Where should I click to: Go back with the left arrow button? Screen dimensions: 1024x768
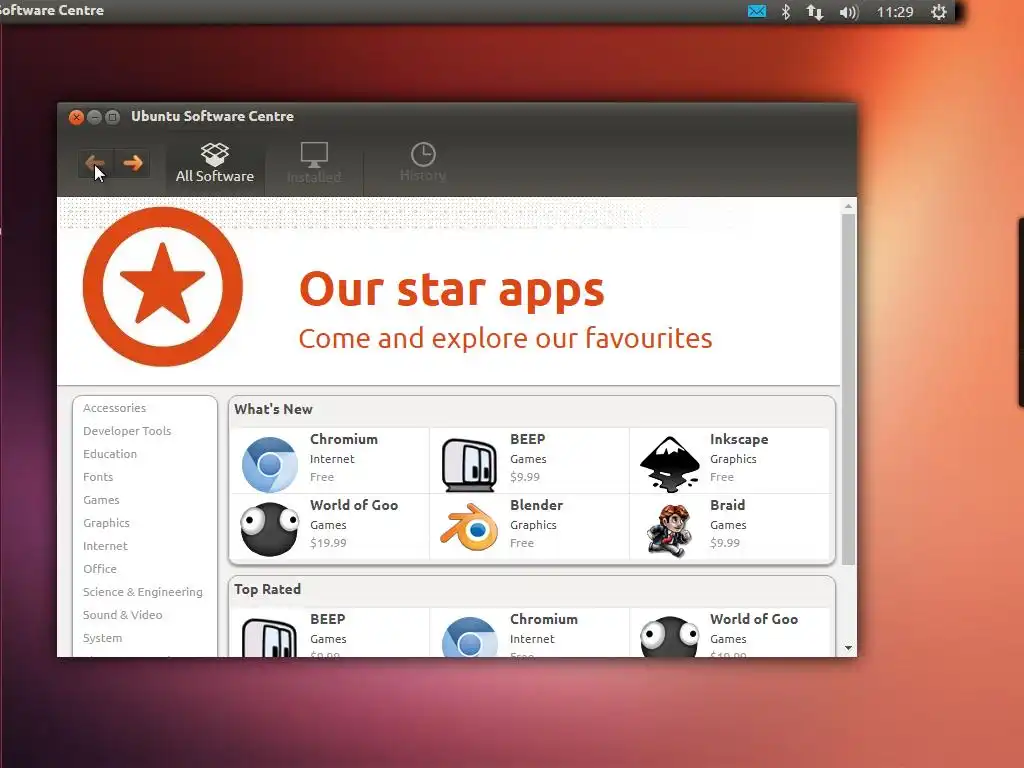tap(95, 163)
